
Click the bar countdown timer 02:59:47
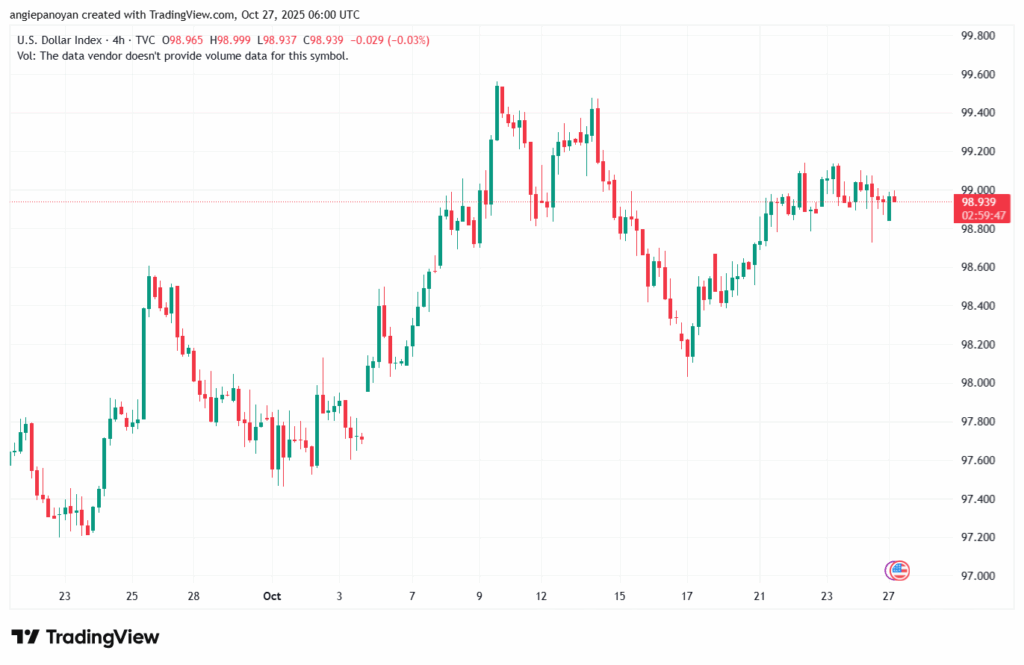tap(978, 215)
